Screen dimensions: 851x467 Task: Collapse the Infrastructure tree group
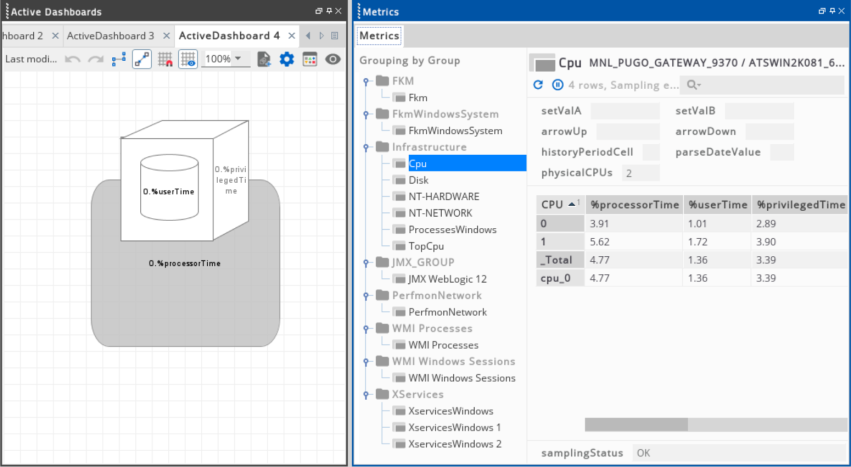(x=368, y=147)
